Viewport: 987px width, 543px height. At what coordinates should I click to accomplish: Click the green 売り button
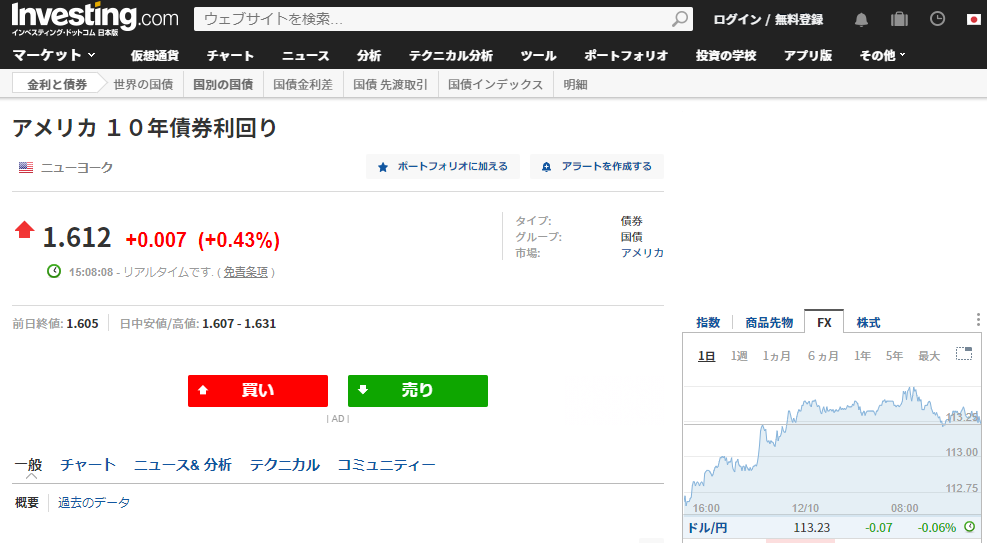pos(418,391)
